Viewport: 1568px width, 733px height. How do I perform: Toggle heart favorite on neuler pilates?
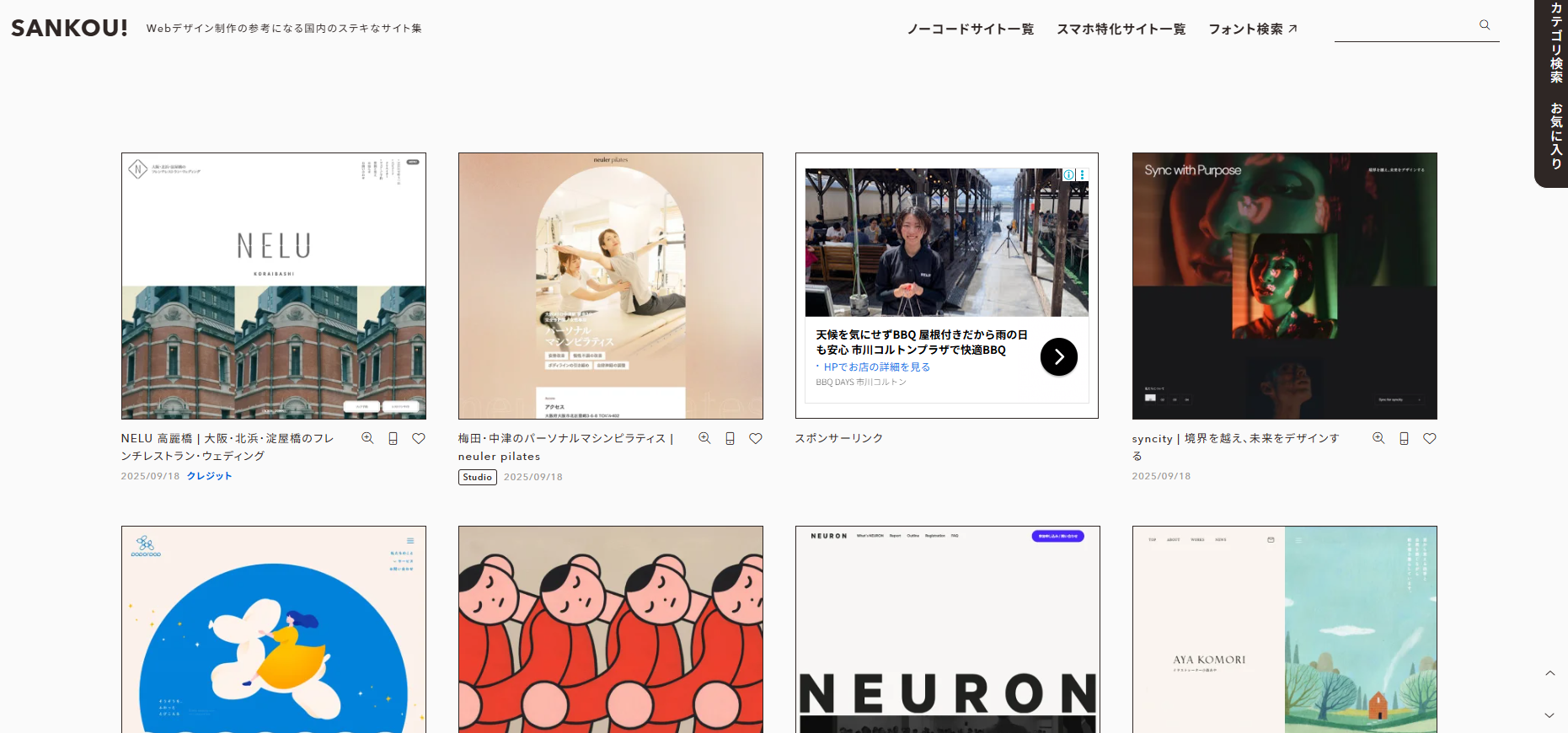coord(756,438)
